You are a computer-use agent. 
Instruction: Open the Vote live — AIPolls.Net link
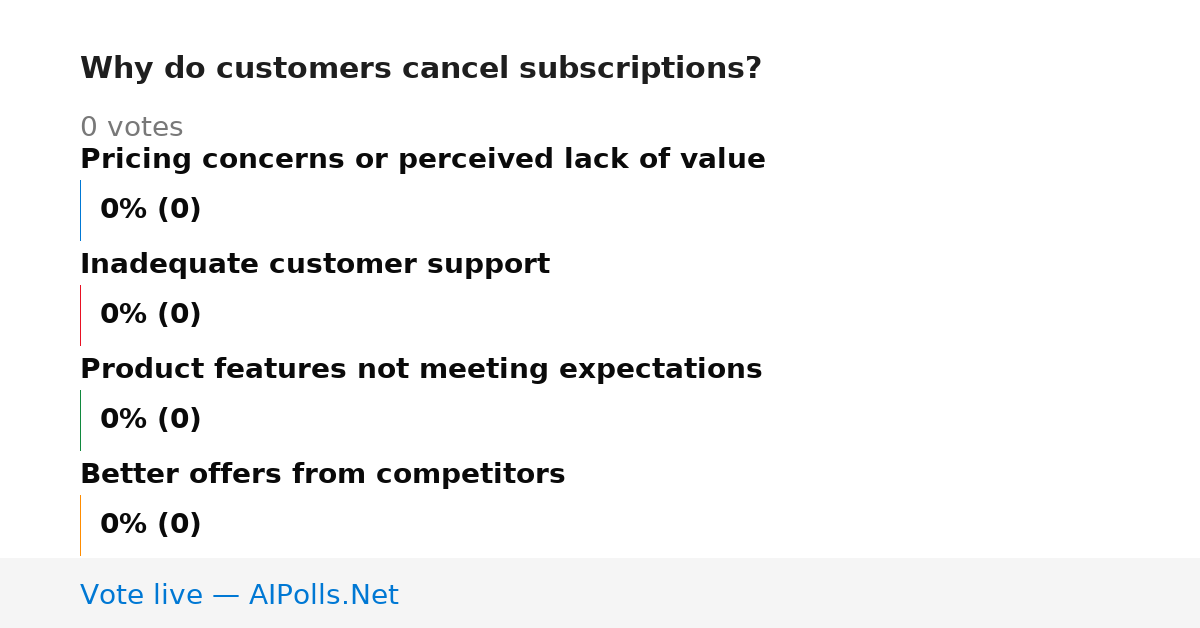239,595
